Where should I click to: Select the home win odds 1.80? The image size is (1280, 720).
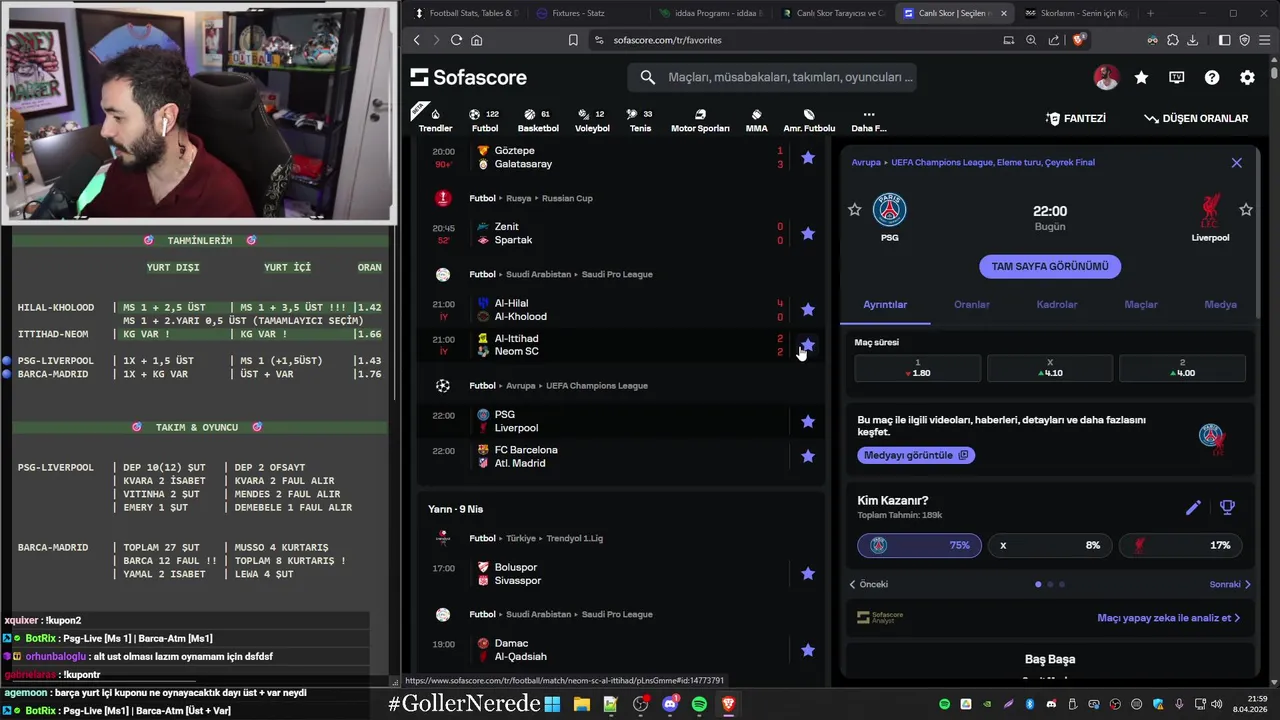coord(918,368)
